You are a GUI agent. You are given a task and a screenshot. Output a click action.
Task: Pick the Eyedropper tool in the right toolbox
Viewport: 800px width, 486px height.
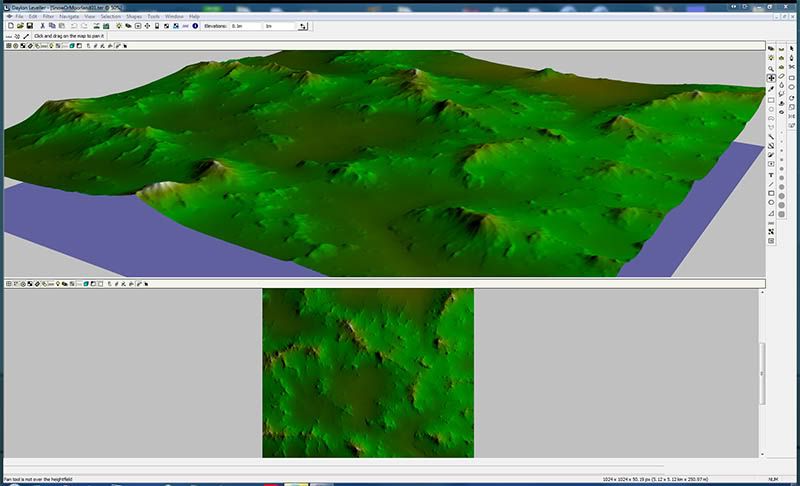[771, 89]
